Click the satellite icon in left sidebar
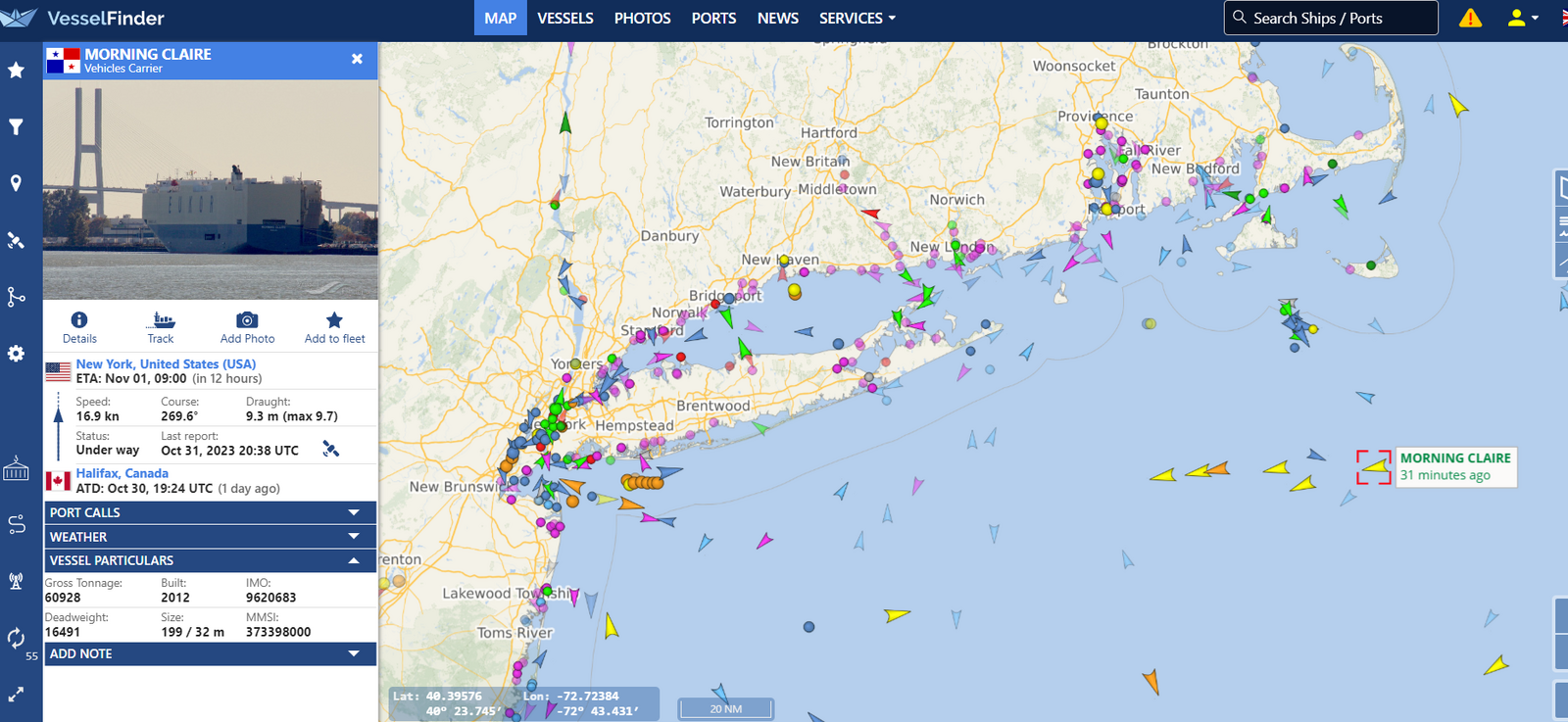This screenshot has width=1568, height=722. 16,240
